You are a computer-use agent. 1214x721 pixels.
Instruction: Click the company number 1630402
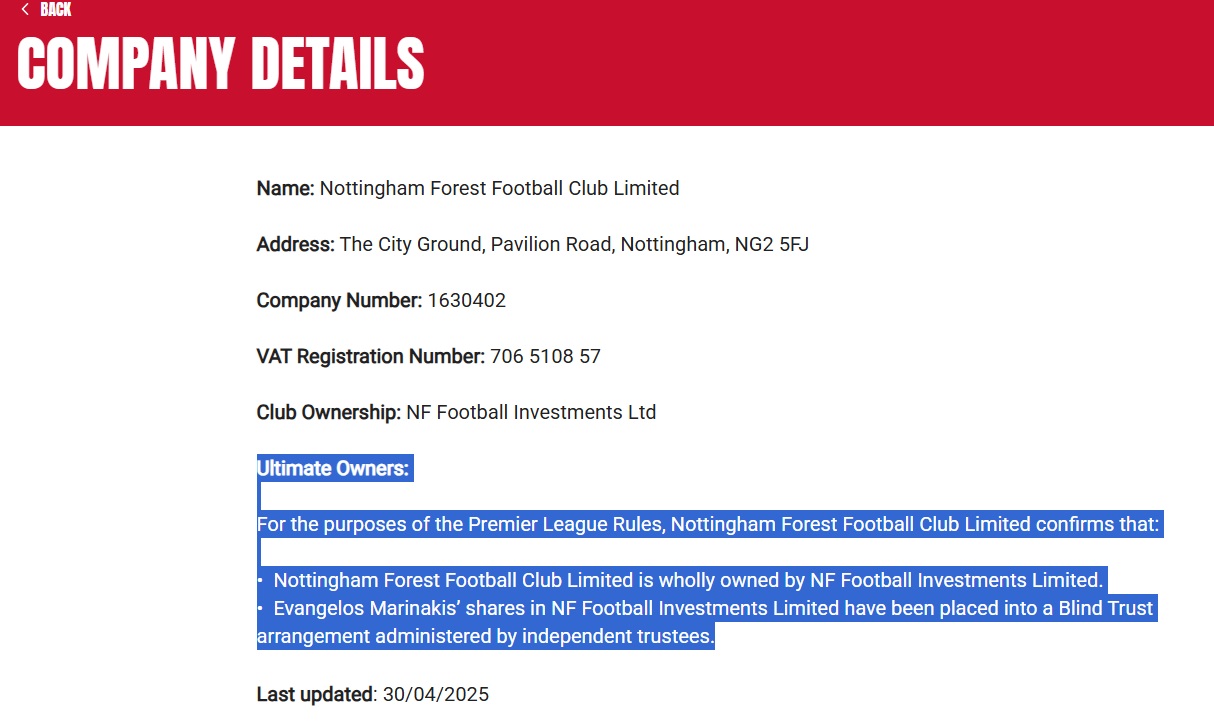[467, 300]
